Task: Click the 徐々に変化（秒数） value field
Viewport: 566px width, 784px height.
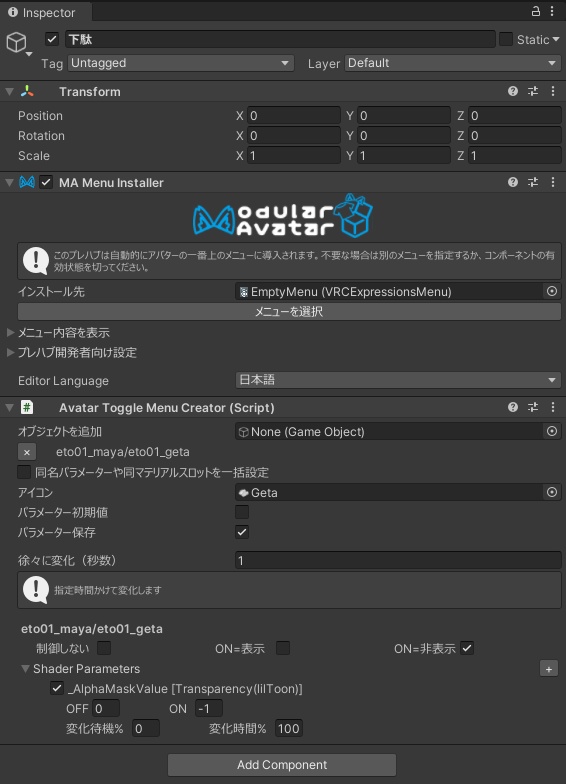Action: click(x=398, y=560)
